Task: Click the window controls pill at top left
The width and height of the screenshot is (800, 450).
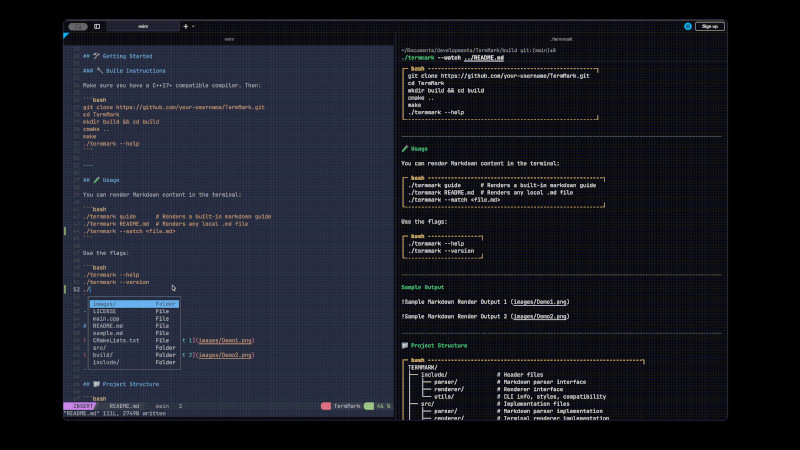Action: click(78, 27)
